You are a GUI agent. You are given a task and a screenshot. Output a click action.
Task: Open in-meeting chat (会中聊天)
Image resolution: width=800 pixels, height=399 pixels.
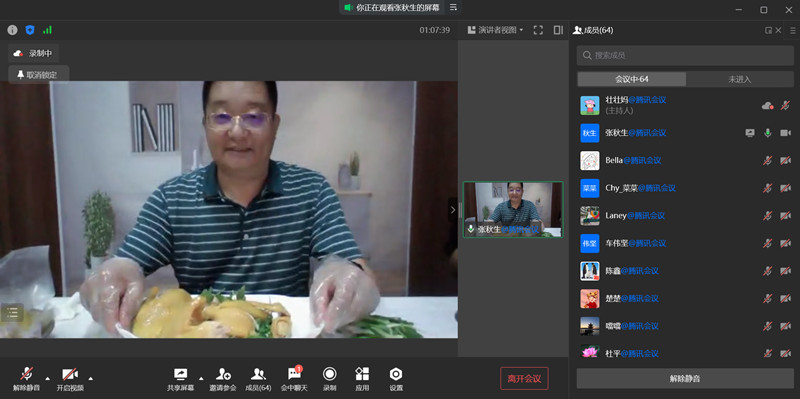coord(294,380)
